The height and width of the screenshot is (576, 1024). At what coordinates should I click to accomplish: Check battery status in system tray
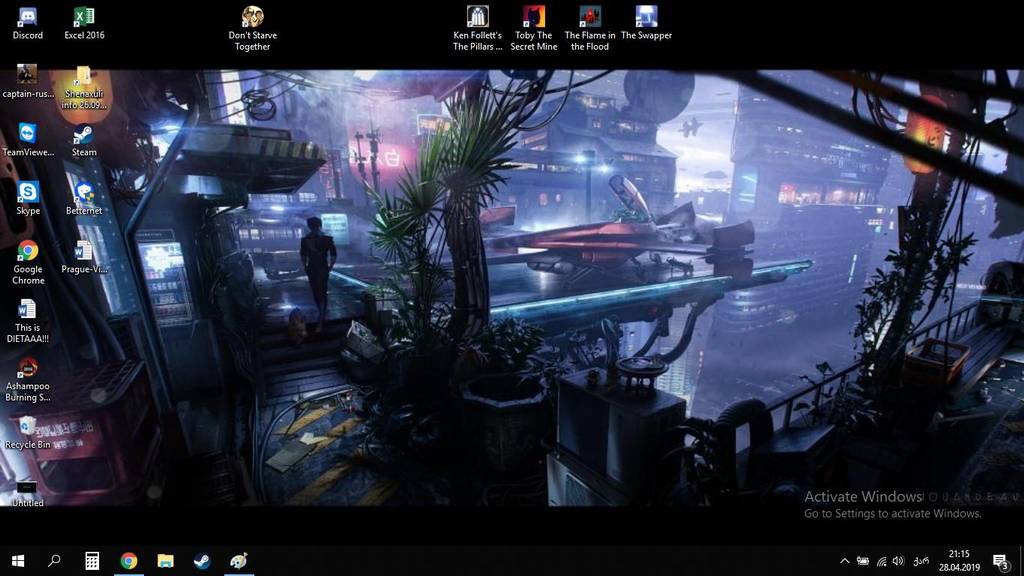click(863, 561)
